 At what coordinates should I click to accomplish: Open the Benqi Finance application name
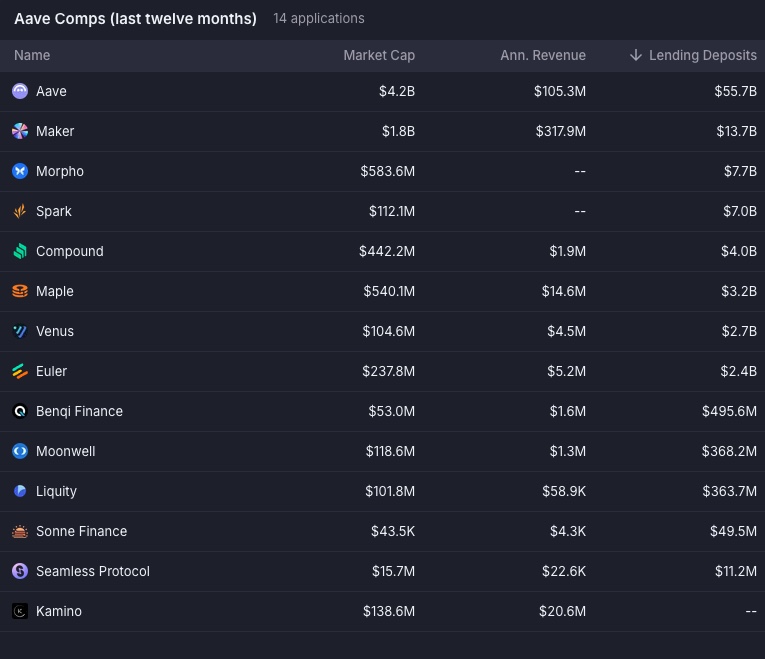[80, 411]
